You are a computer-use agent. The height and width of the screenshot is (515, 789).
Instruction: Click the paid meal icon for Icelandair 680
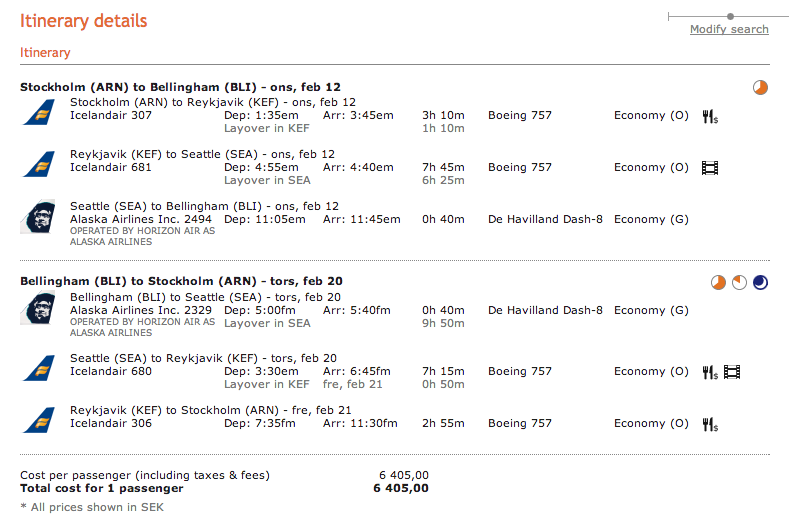click(x=710, y=372)
